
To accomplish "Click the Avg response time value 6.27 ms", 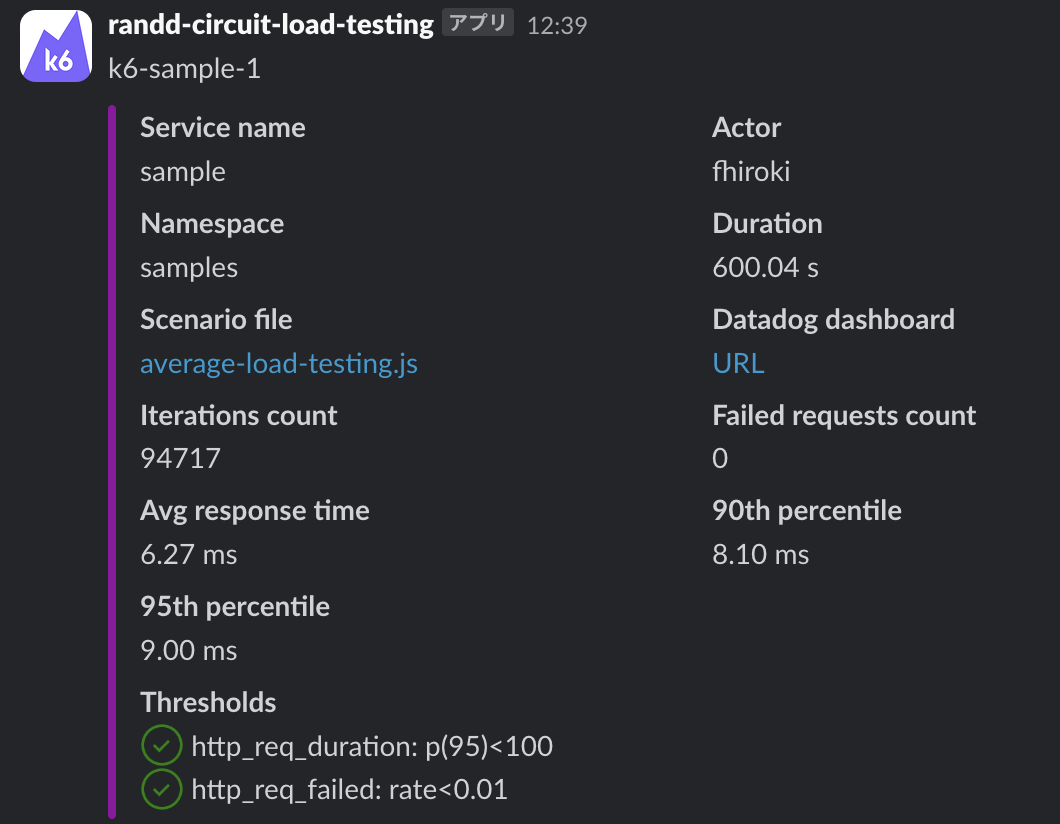I will tap(189, 555).
